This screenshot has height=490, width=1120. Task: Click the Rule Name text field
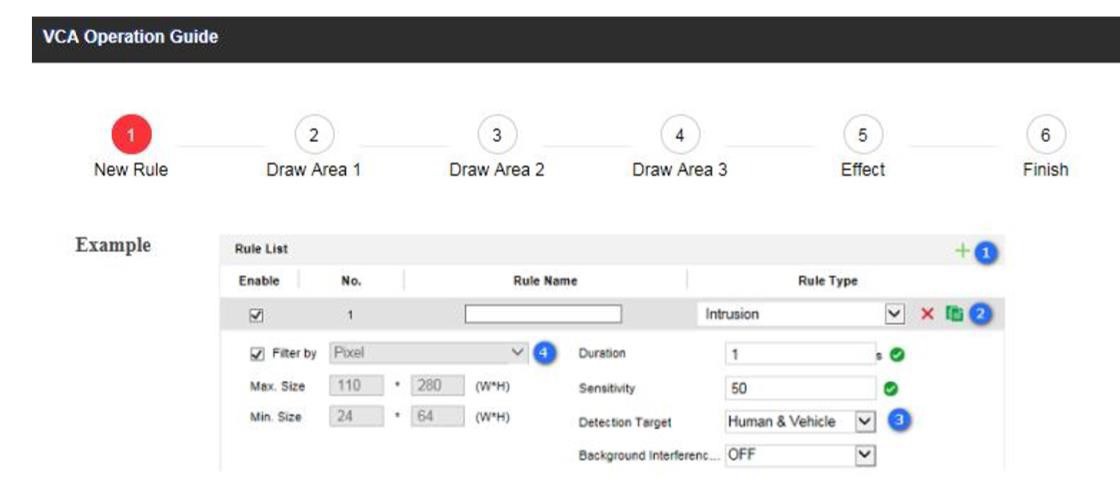543,314
